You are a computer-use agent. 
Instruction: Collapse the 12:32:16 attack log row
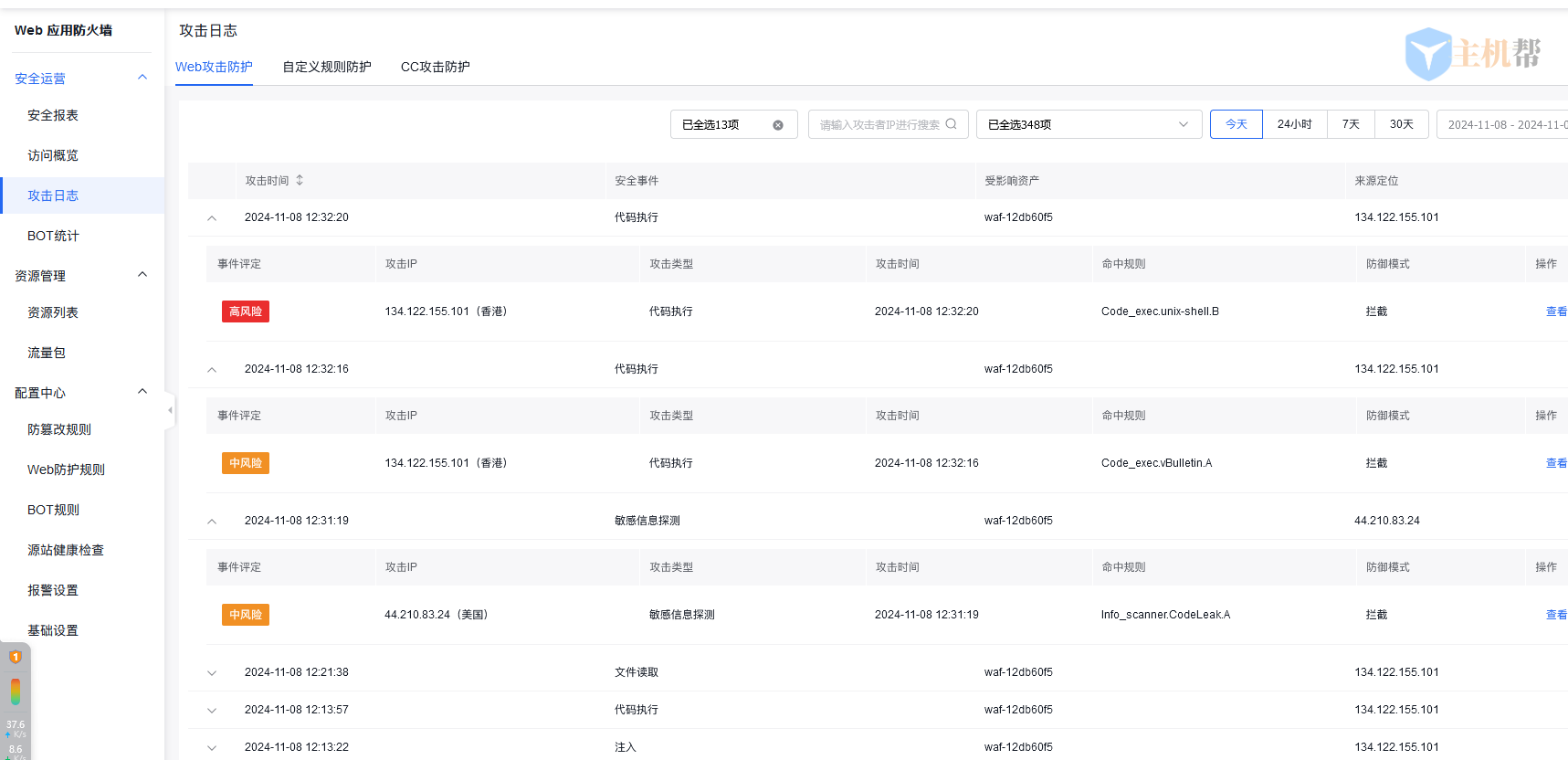tap(212, 370)
